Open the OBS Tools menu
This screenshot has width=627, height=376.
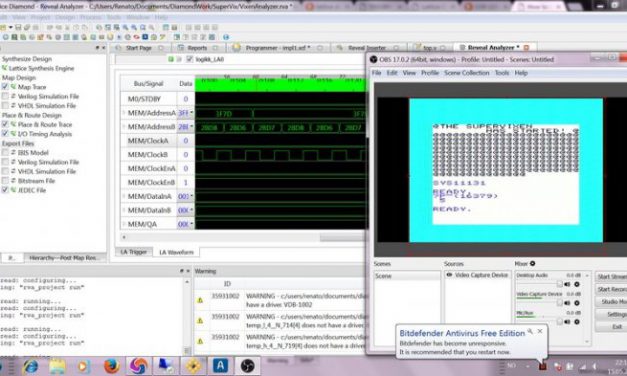502,73
